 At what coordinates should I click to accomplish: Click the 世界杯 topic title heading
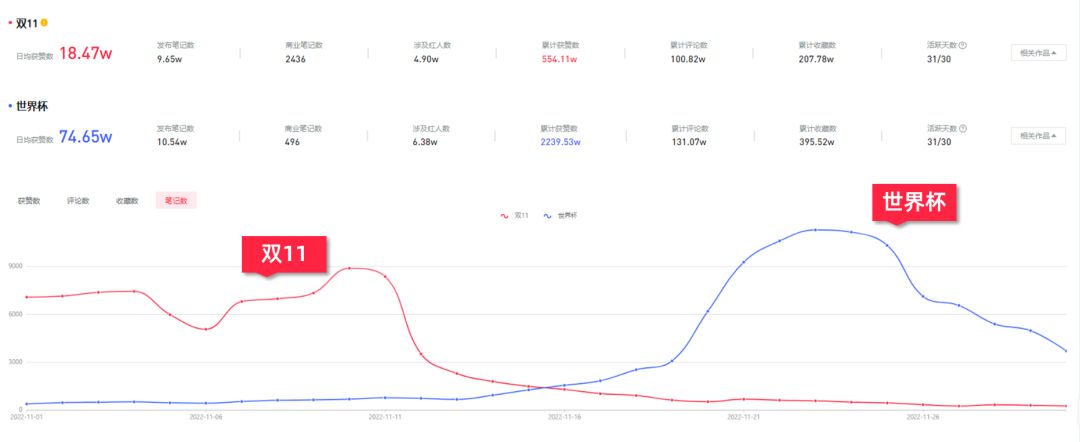click(32, 107)
